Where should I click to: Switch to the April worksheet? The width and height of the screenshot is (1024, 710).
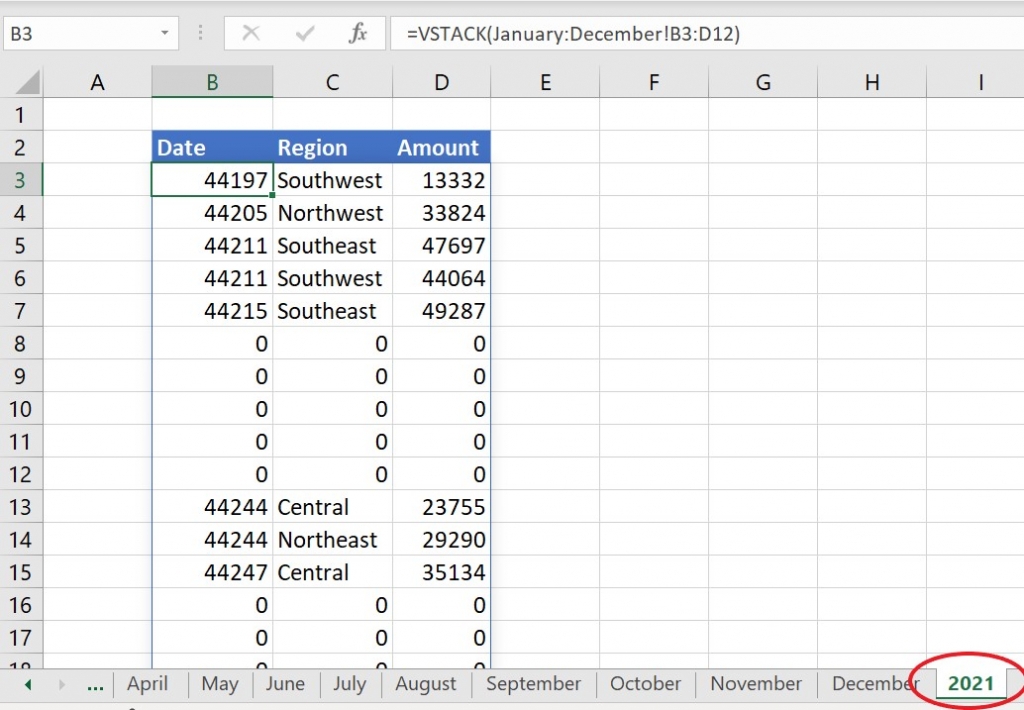[147, 684]
